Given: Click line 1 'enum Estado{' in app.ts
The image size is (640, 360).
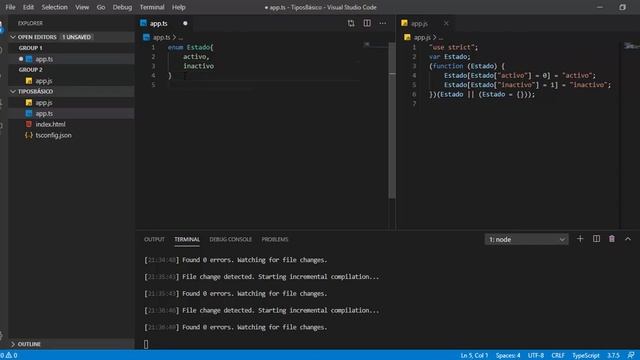Looking at the screenshot, I should click(191, 47).
